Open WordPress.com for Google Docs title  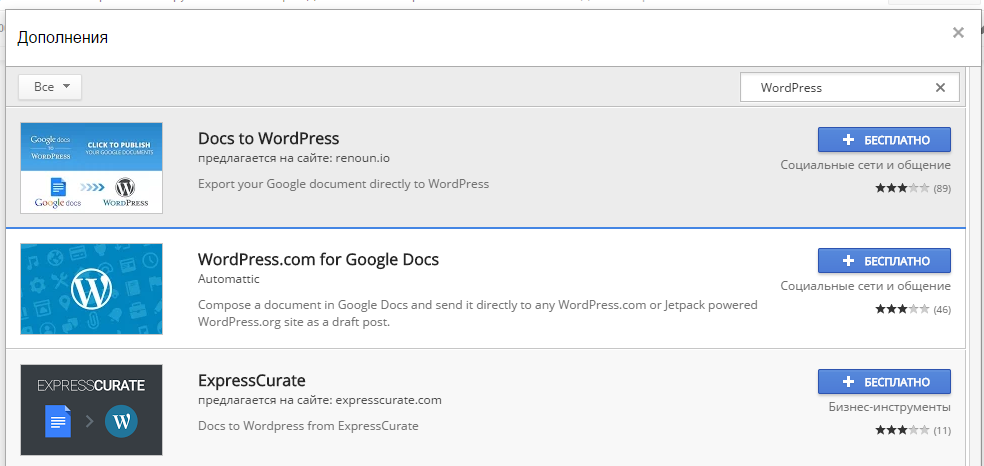(x=318, y=259)
